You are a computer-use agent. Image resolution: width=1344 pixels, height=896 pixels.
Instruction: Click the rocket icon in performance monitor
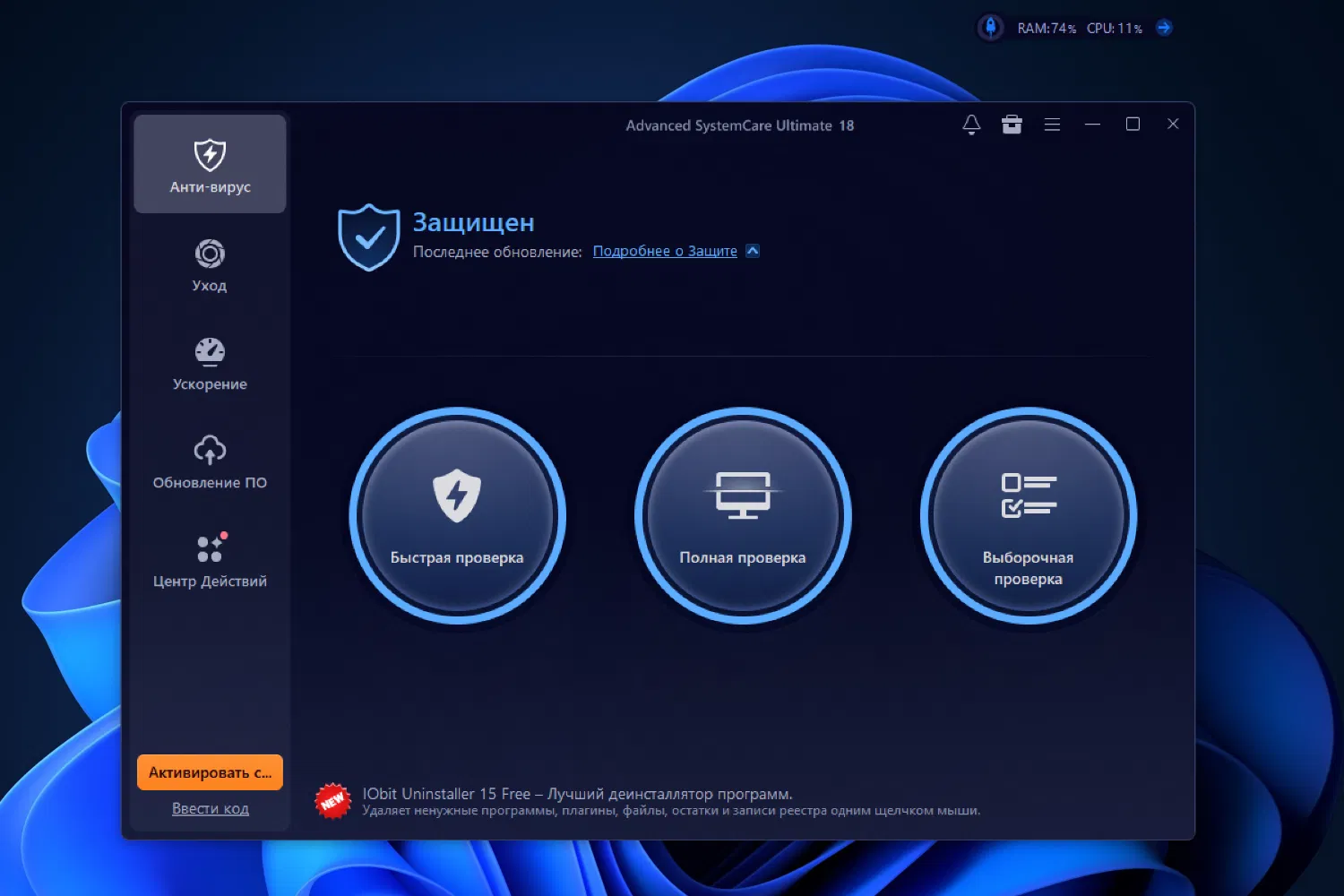991,28
